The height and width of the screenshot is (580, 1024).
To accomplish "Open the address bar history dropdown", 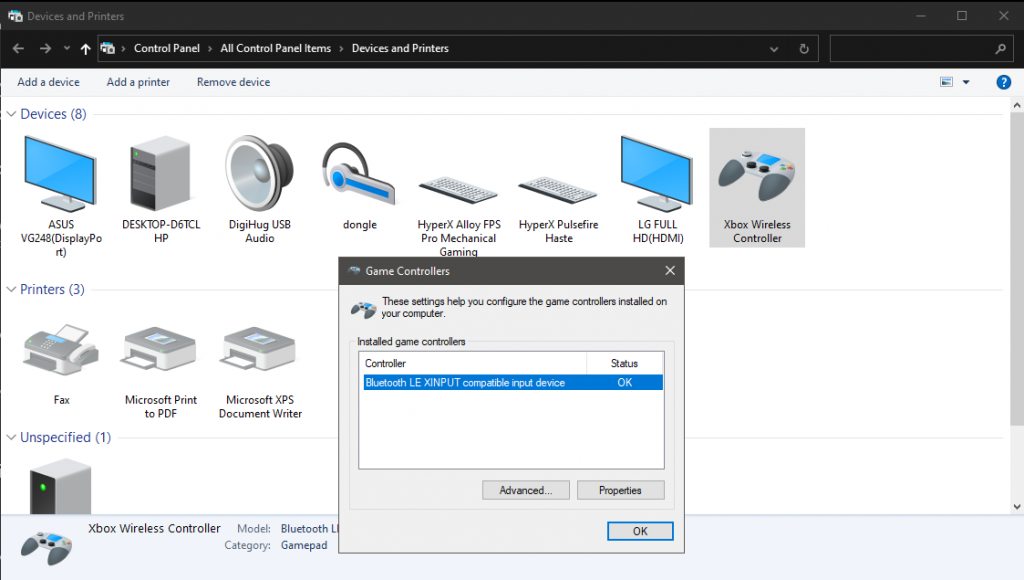I will pyautogui.click(x=774, y=48).
